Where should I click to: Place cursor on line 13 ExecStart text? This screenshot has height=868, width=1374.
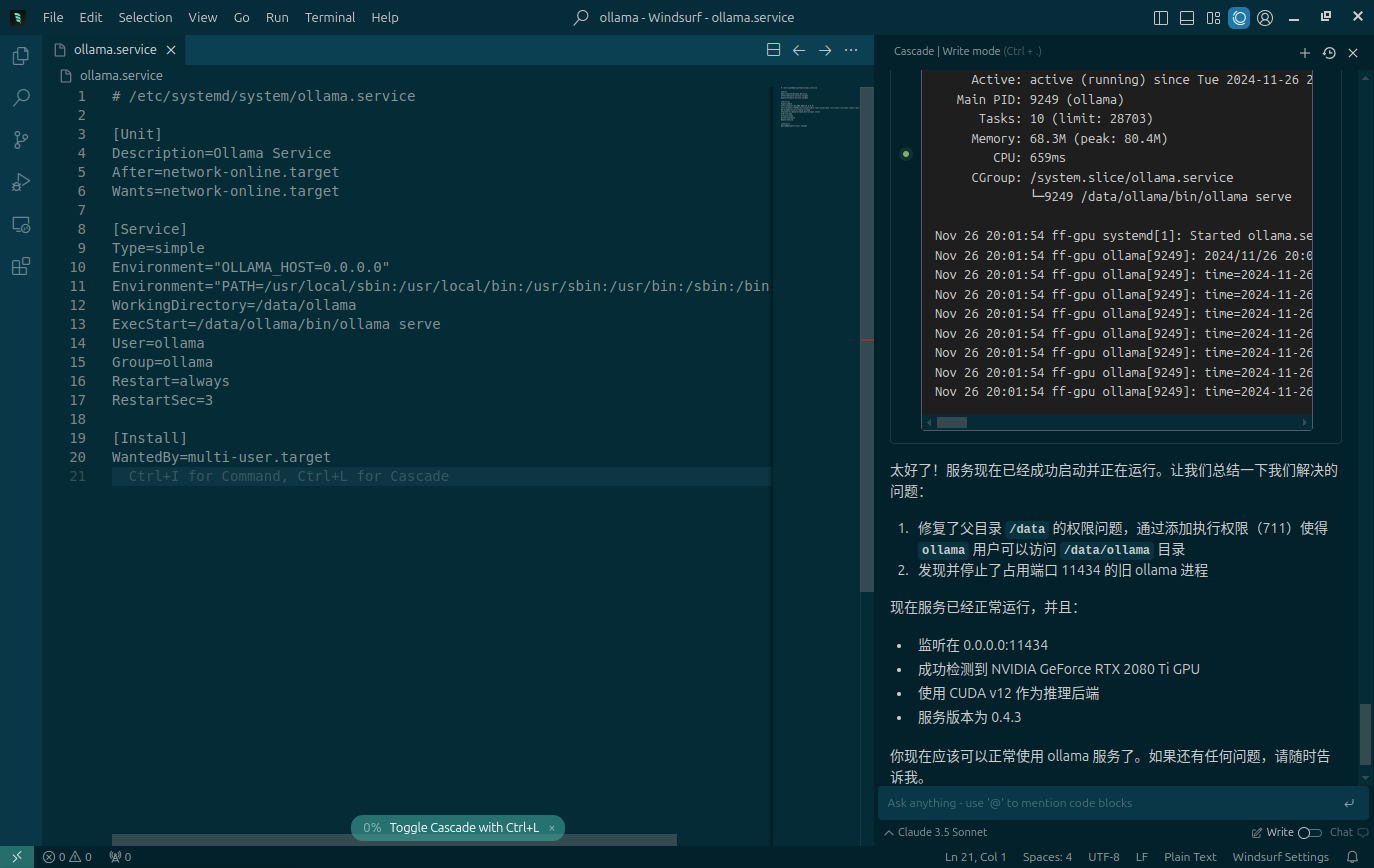pyautogui.click(x=276, y=324)
